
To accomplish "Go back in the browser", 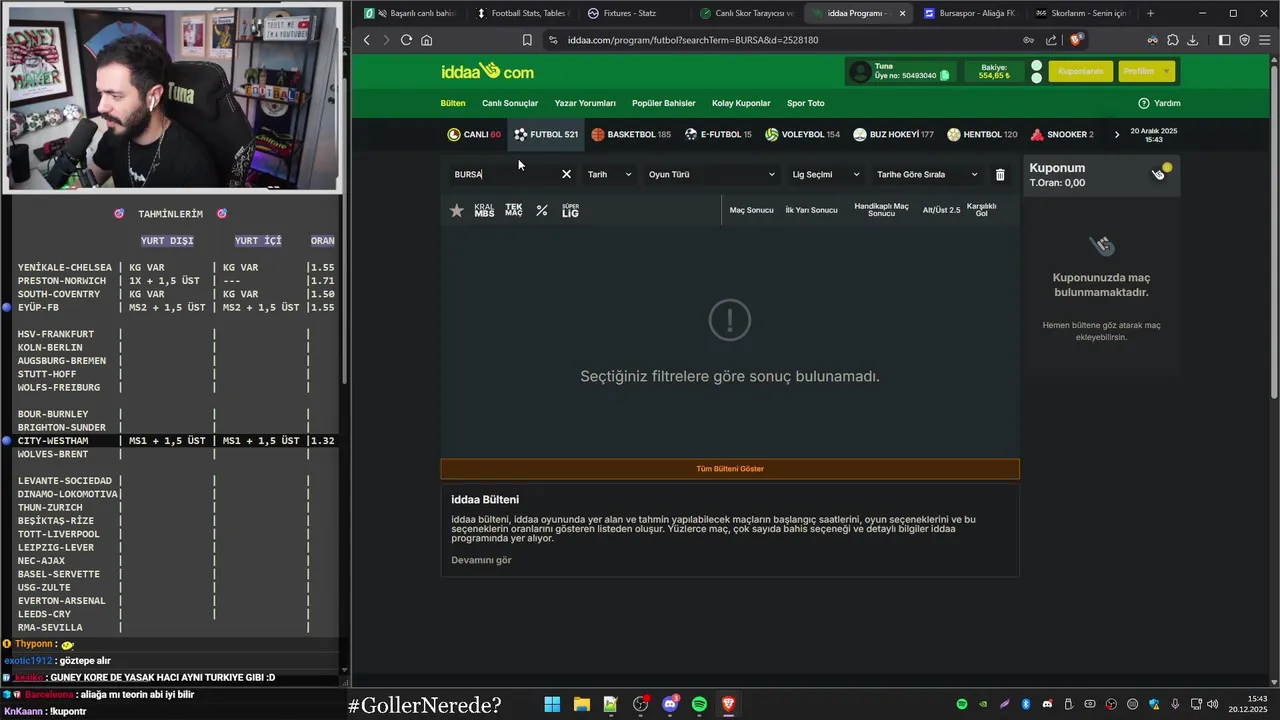I will [367, 40].
